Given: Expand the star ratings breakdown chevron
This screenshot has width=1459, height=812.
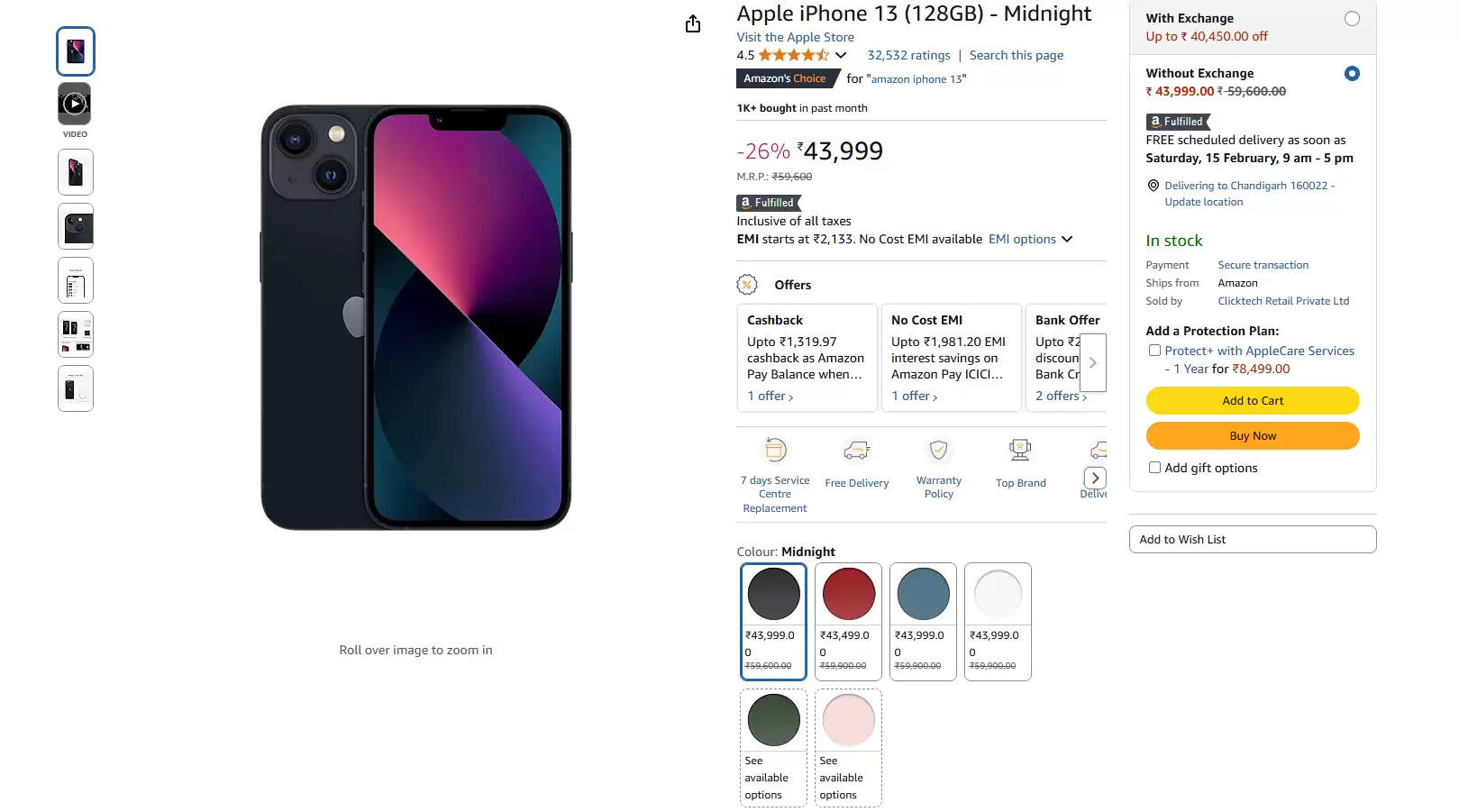Looking at the screenshot, I should 841,55.
